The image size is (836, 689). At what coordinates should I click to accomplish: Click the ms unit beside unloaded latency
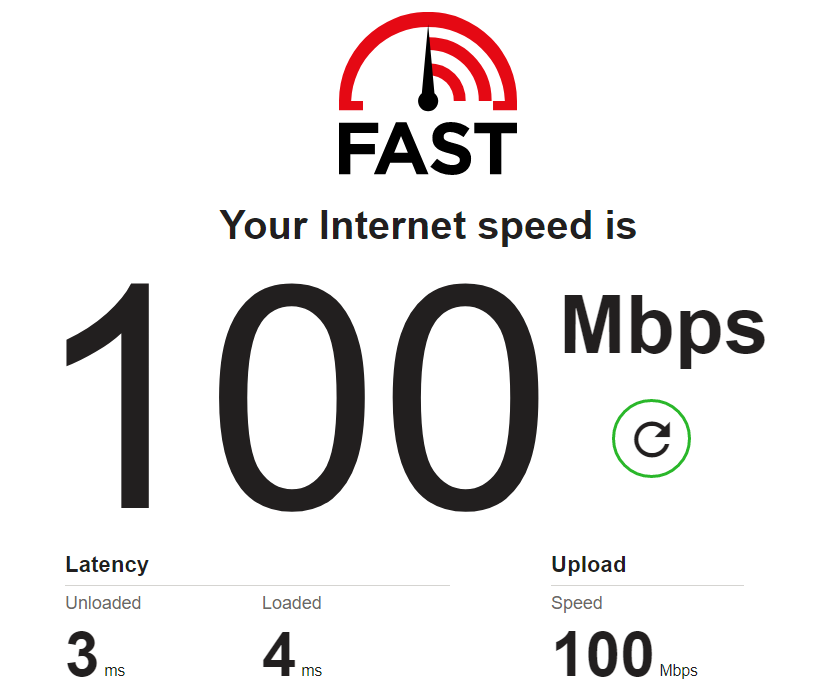click(115, 670)
